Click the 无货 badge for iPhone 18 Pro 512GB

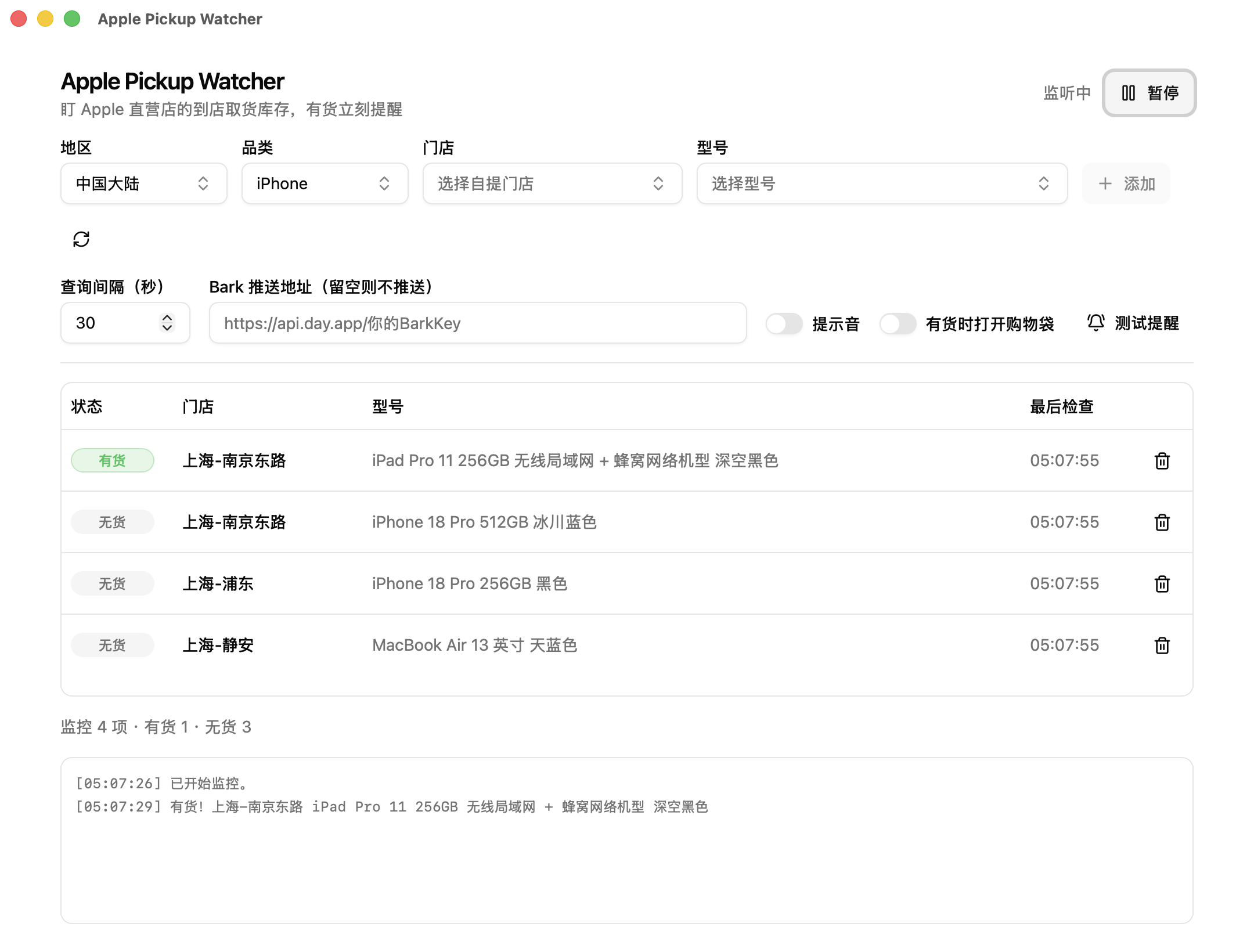tap(112, 522)
